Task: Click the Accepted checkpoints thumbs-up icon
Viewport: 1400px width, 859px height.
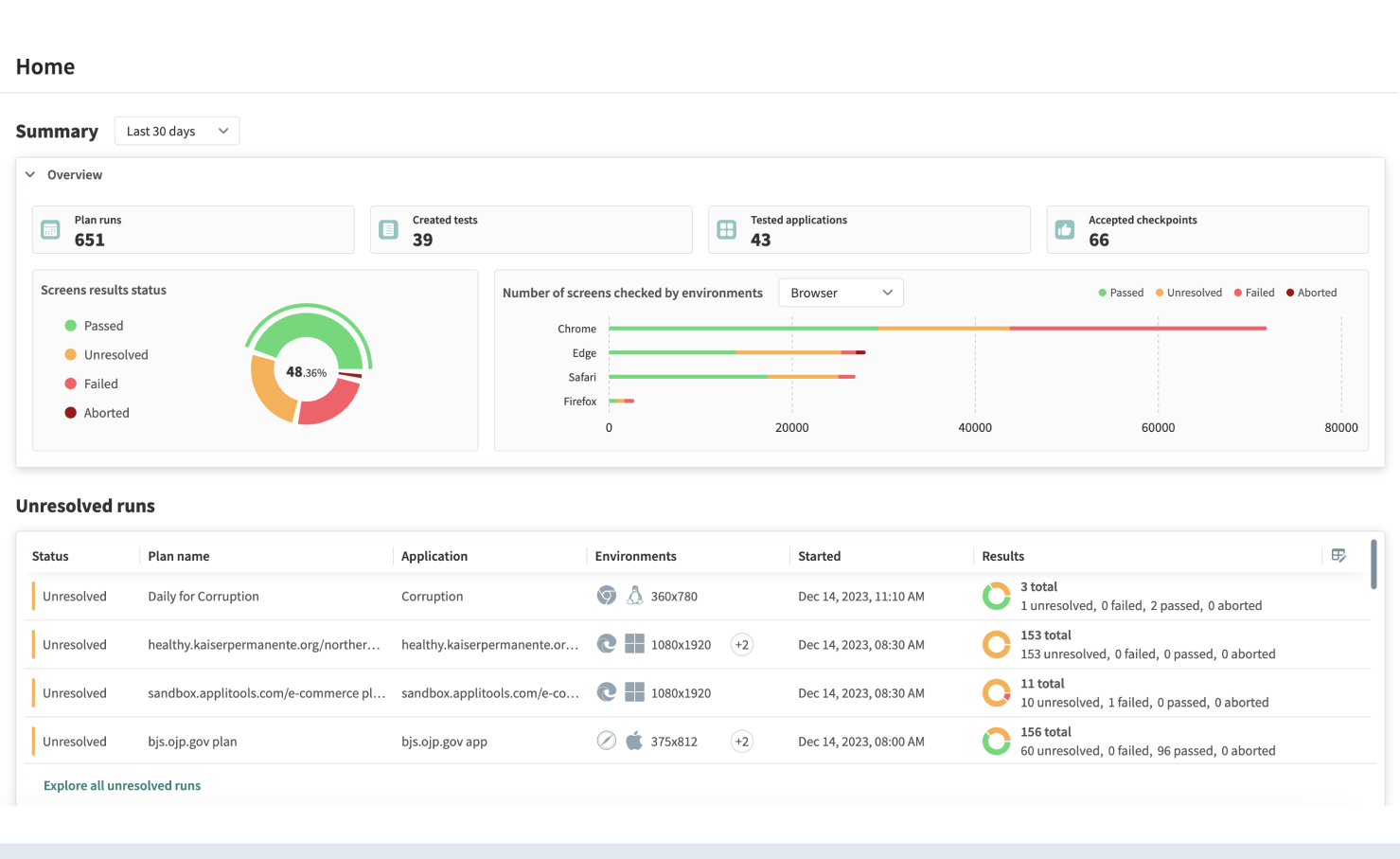Action: tap(1065, 229)
